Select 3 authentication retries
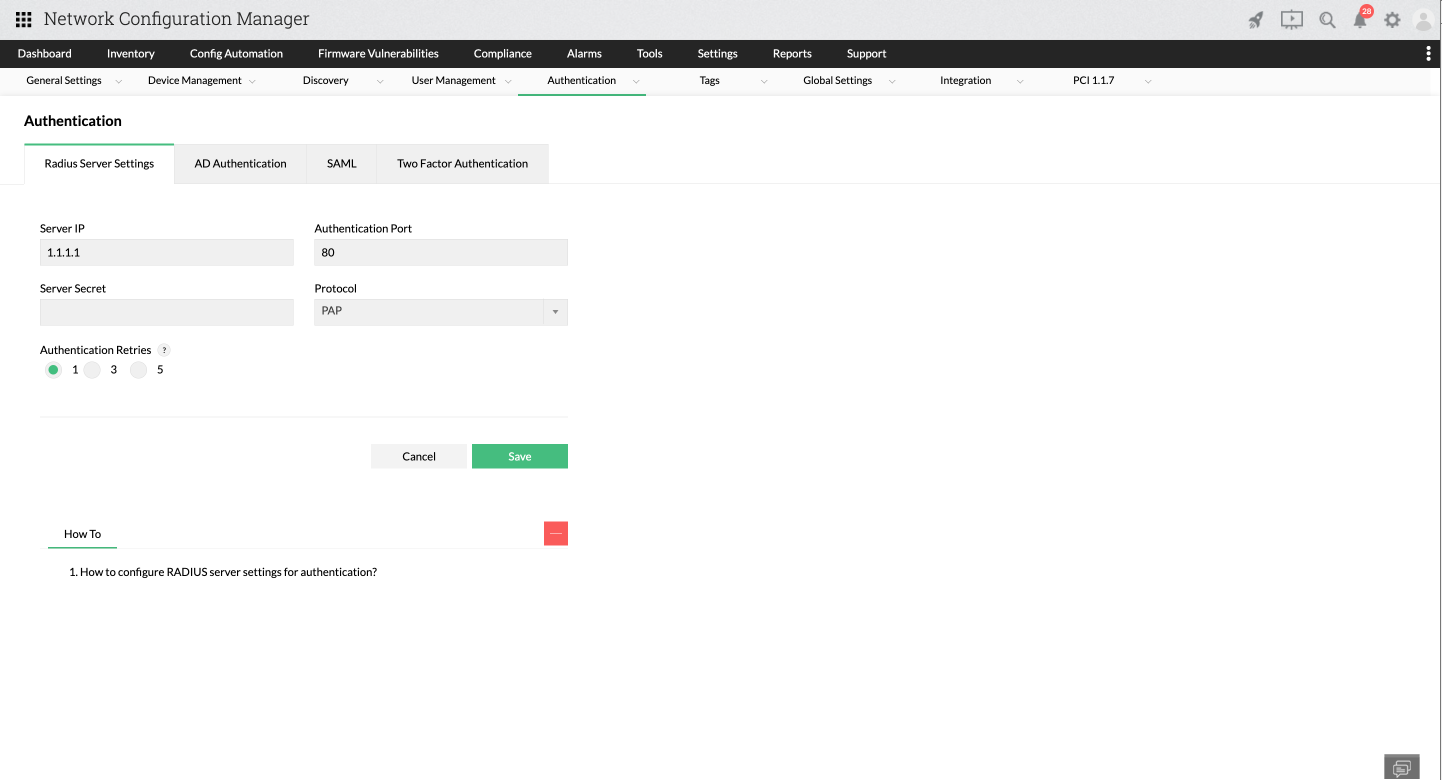The image size is (1442, 780). [92, 370]
